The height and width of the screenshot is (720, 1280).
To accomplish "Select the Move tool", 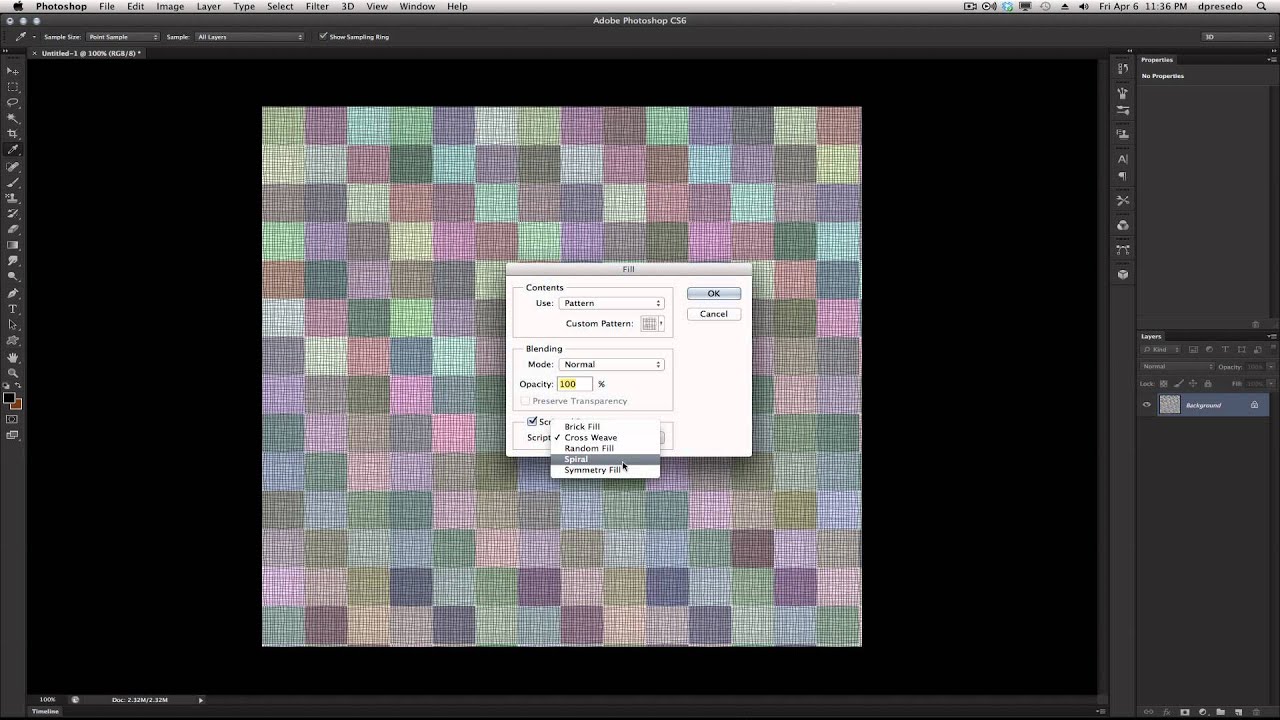I will (13, 71).
